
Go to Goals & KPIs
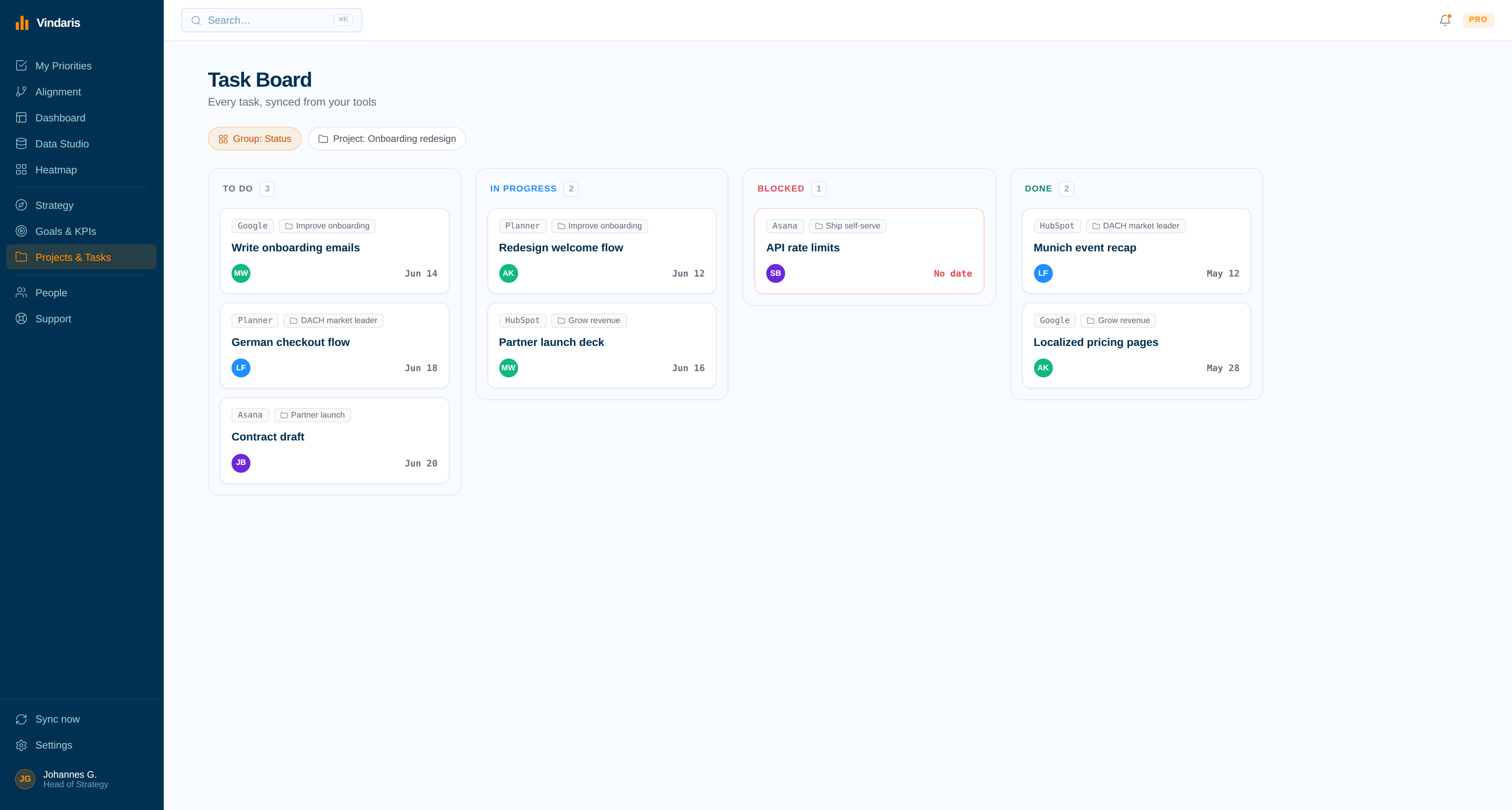coord(82,231)
